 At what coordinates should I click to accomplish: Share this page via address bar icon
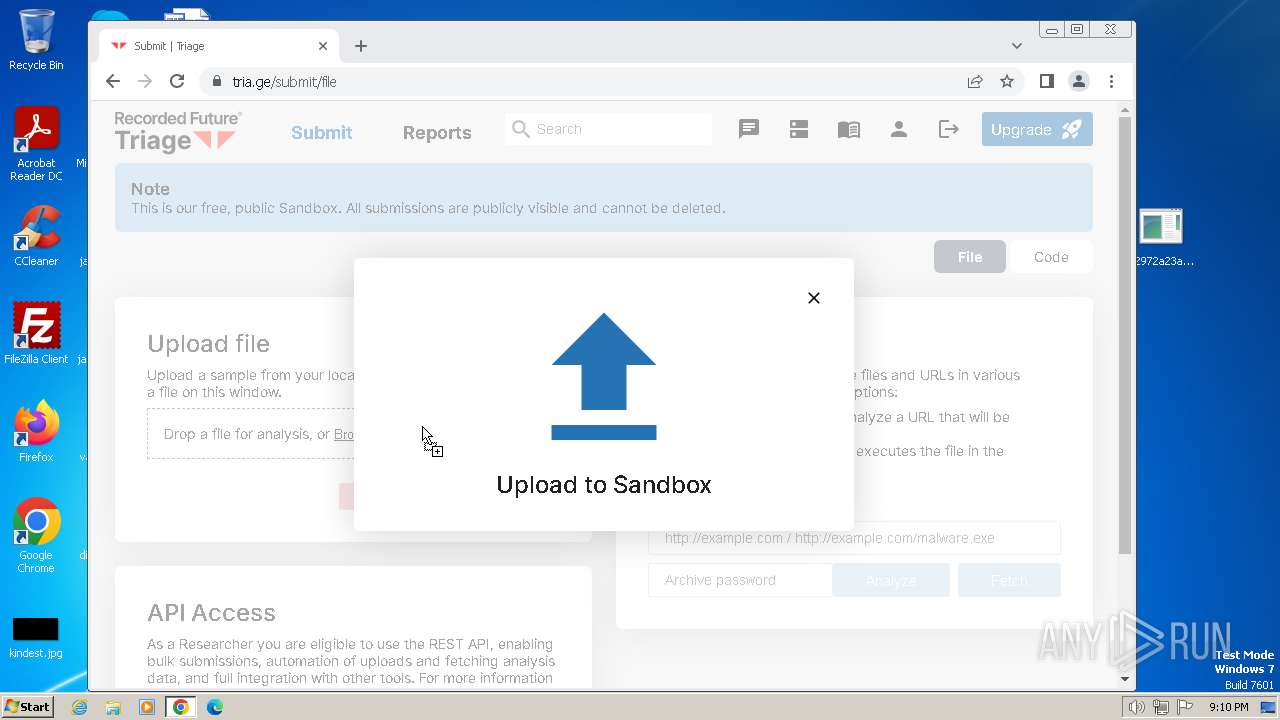click(975, 82)
